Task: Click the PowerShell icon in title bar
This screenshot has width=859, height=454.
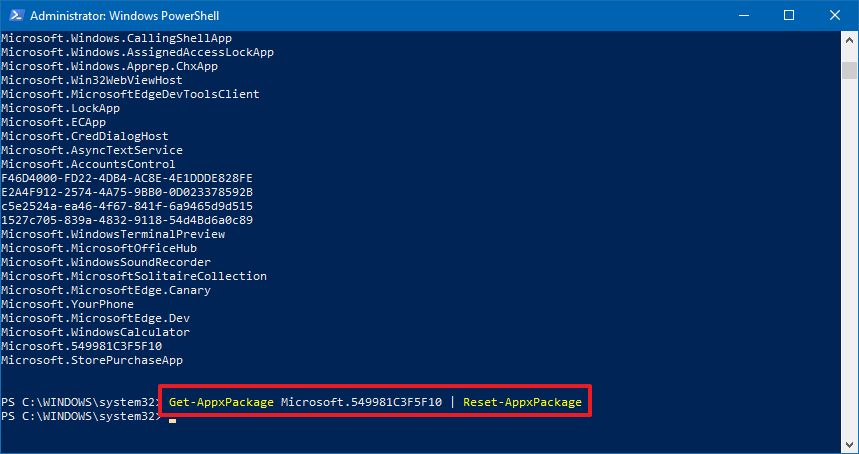Action: pyautogui.click(x=15, y=15)
